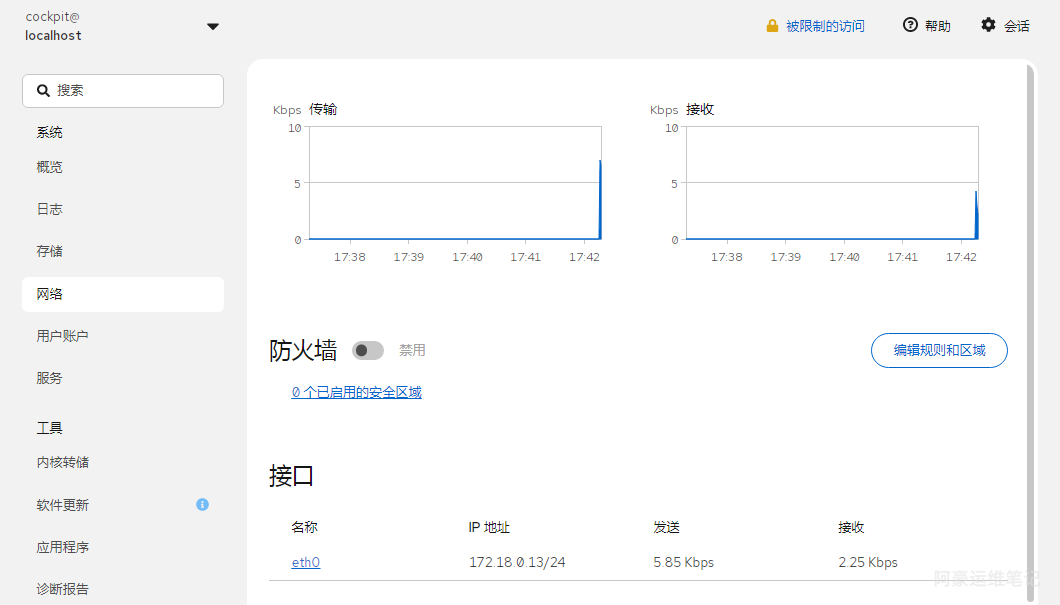Toggle the firewall switch on
The image size is (1060, 605).
(x=368, y=350)
